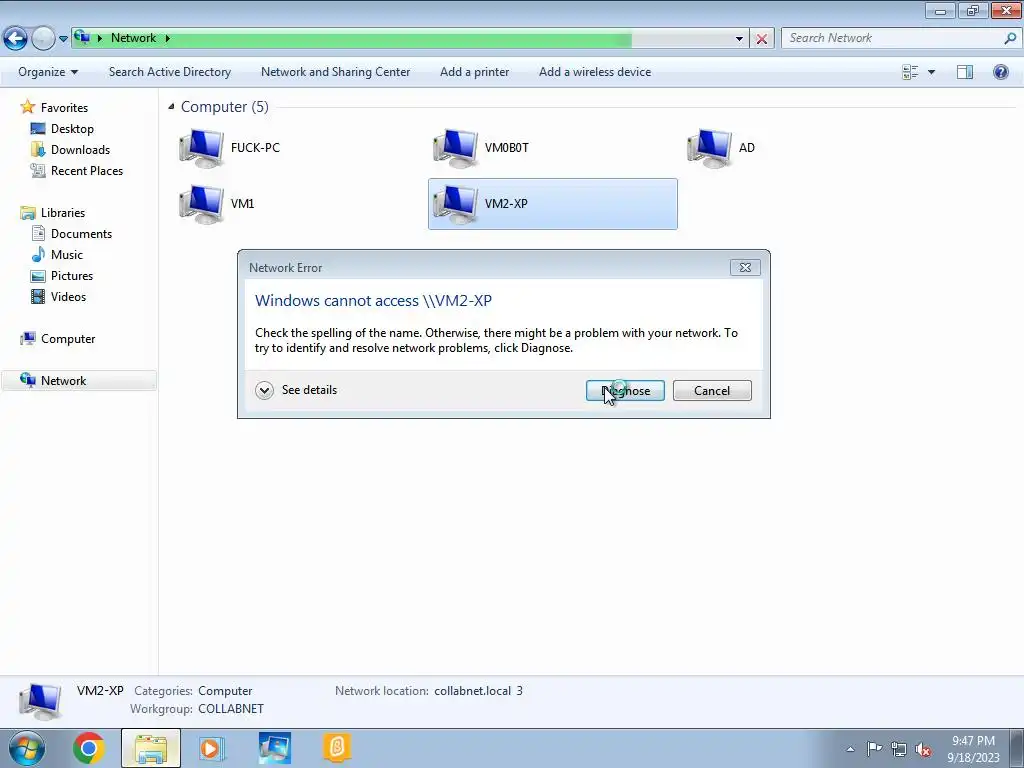Select the VM1 computer icon
Viewport: 1024px width, 768px height.
[201, 204]
